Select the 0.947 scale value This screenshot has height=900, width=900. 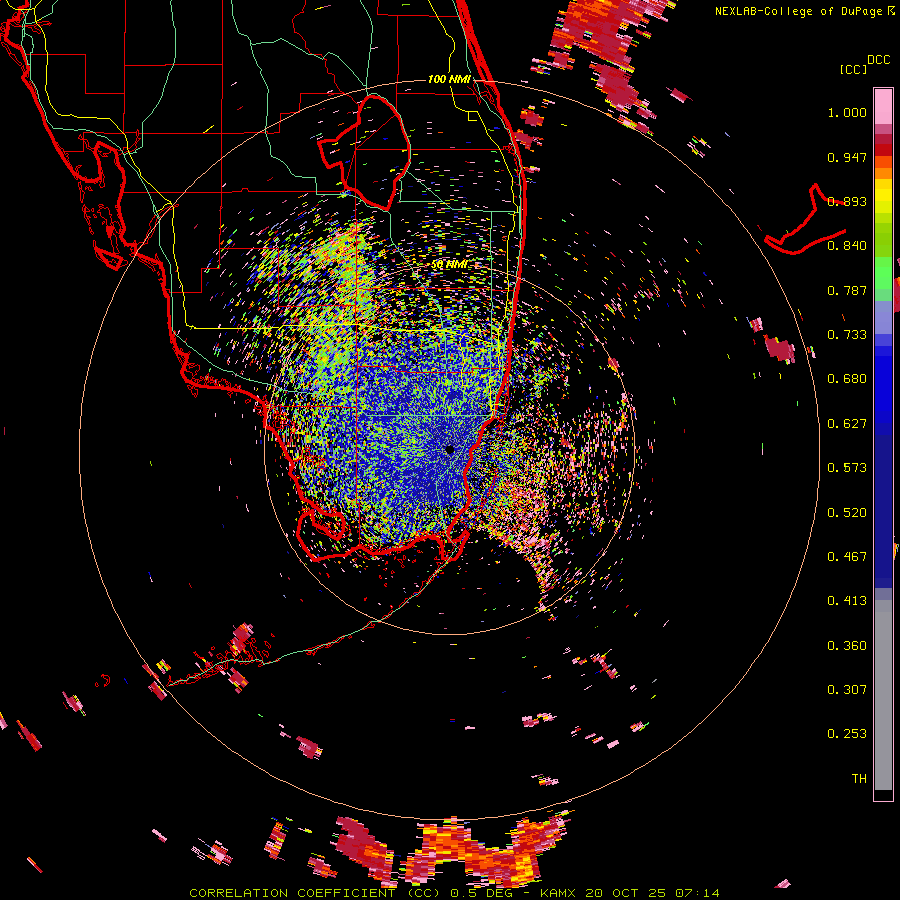pyautogui.click(x=847, y=157)
